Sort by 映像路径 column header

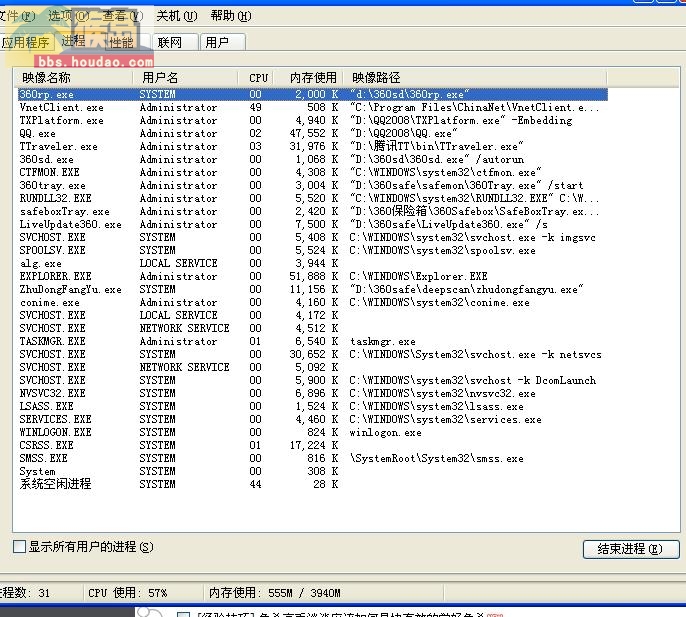click(x=475, y=78)
